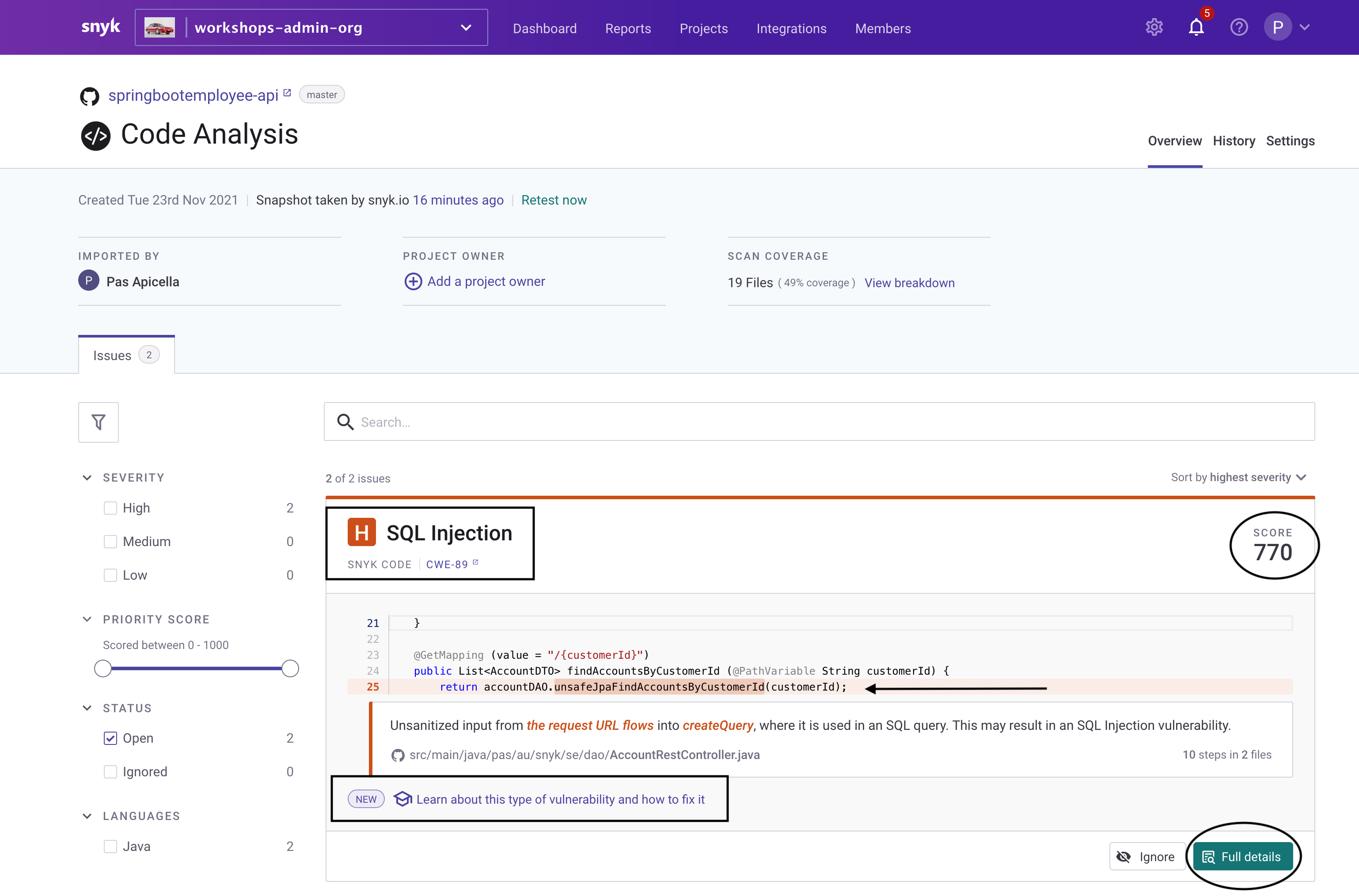Click the "the request URL flows" highlighted text

point(589,725)
